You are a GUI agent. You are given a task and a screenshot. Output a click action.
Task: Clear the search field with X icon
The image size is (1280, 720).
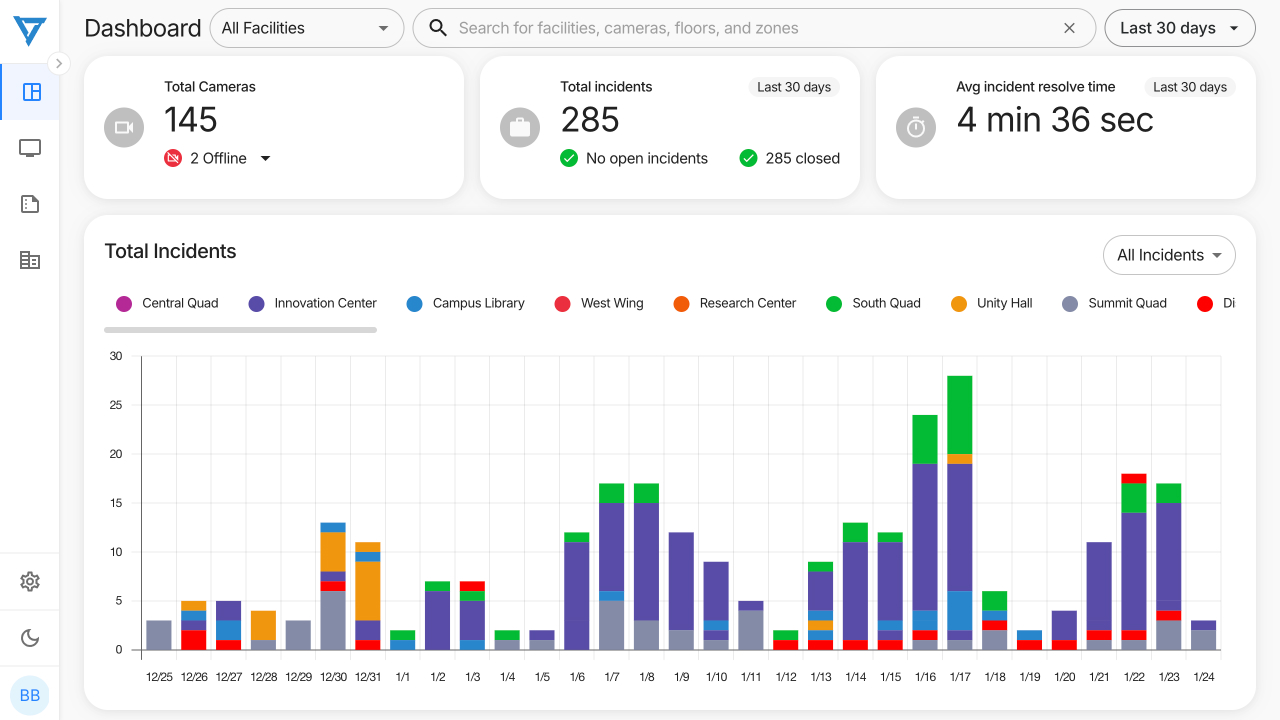click(1069, 28)
